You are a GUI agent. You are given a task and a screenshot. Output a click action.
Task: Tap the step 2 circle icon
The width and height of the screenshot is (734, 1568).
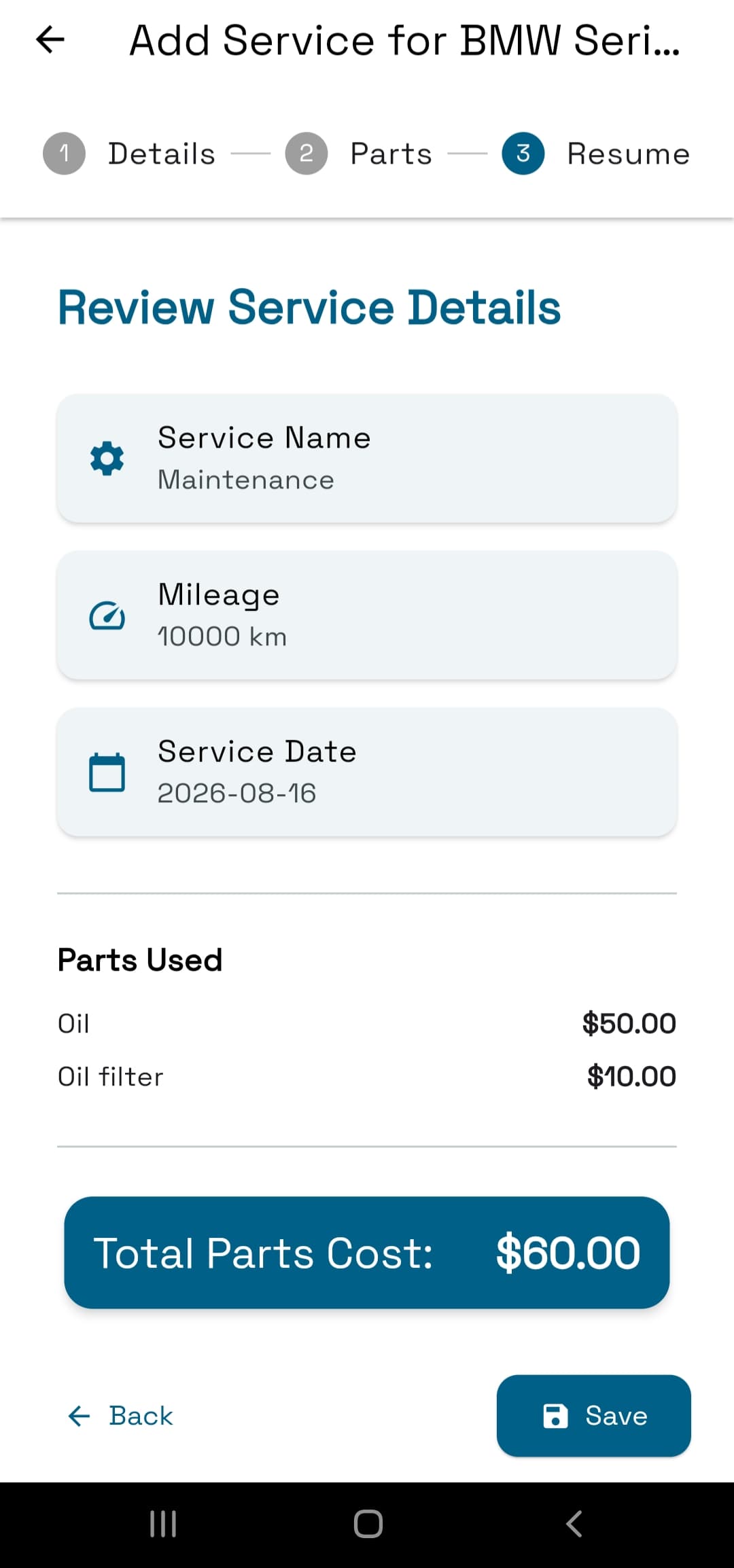(x=306, y=154)
